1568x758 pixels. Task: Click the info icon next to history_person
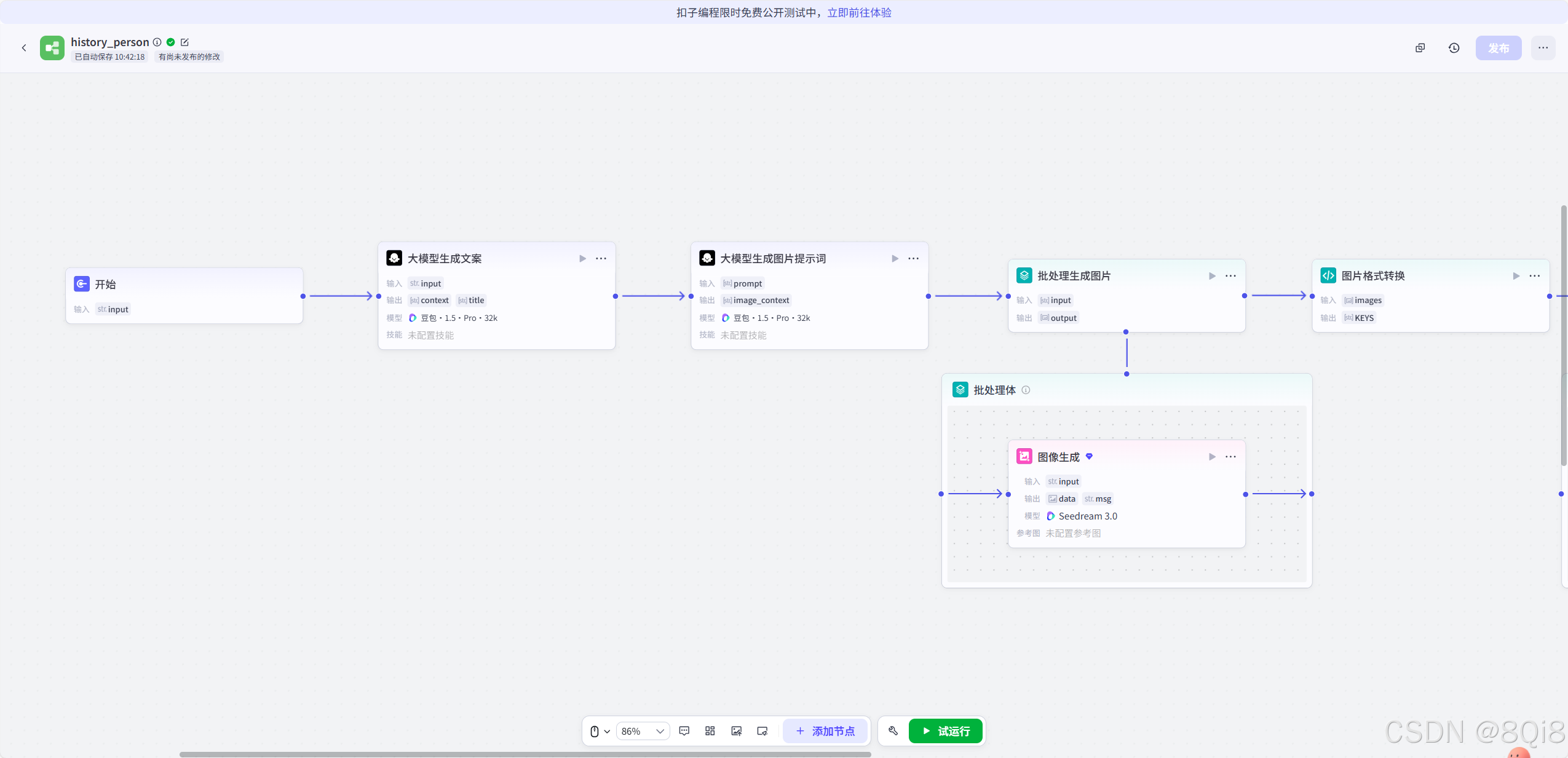(157, 42)
